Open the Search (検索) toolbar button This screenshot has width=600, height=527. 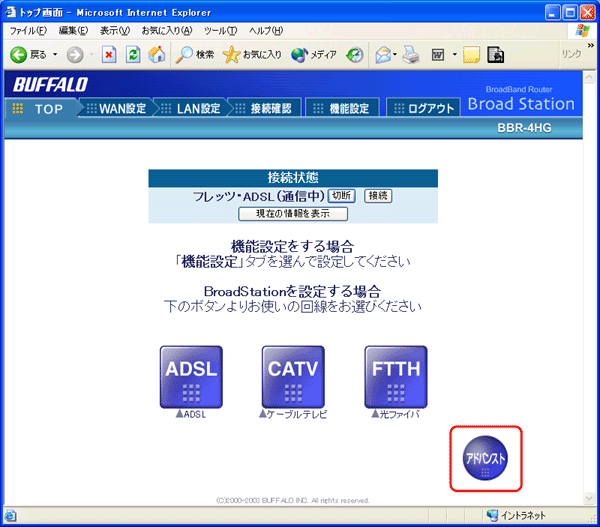(195, 55)
